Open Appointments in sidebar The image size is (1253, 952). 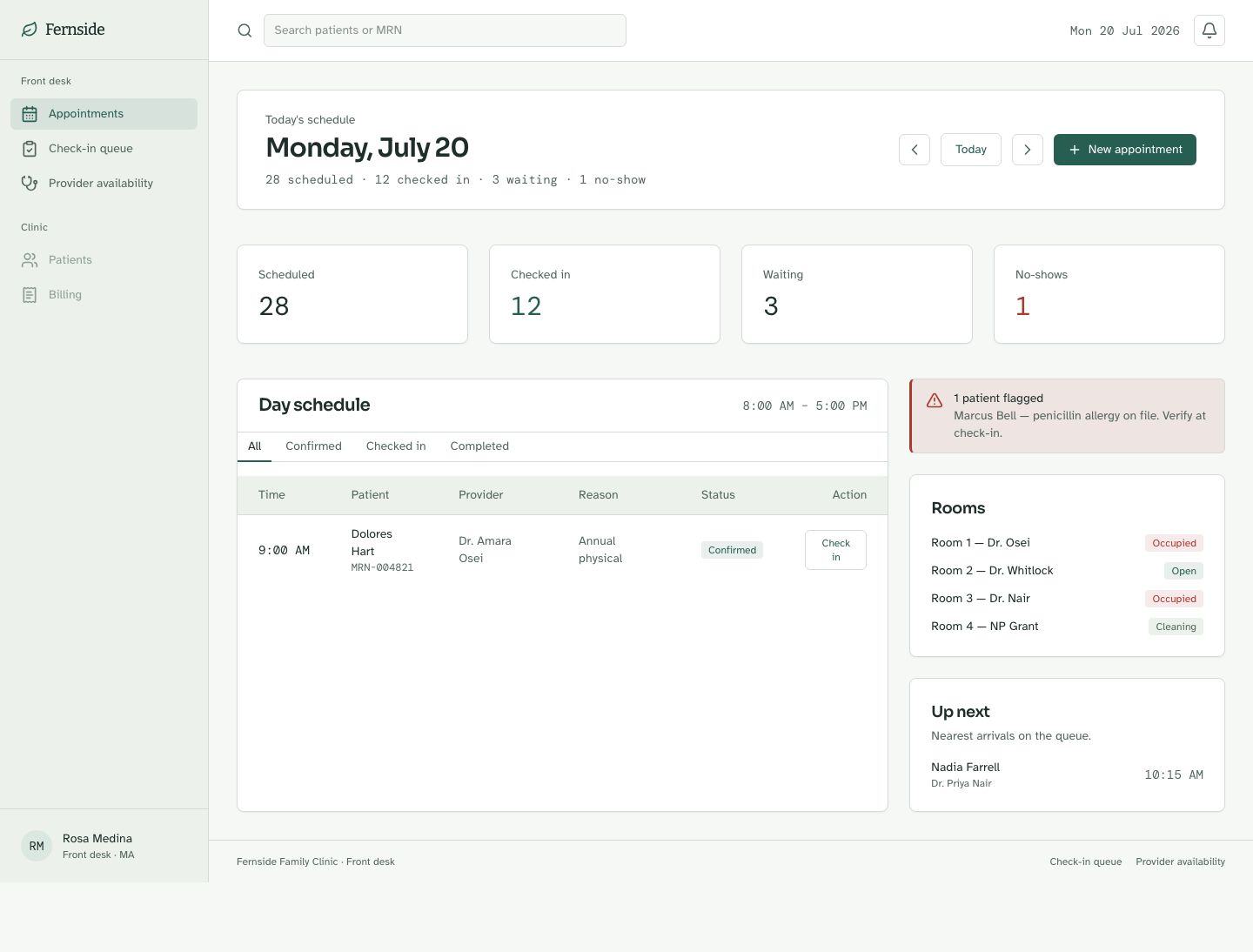[104, 114]
